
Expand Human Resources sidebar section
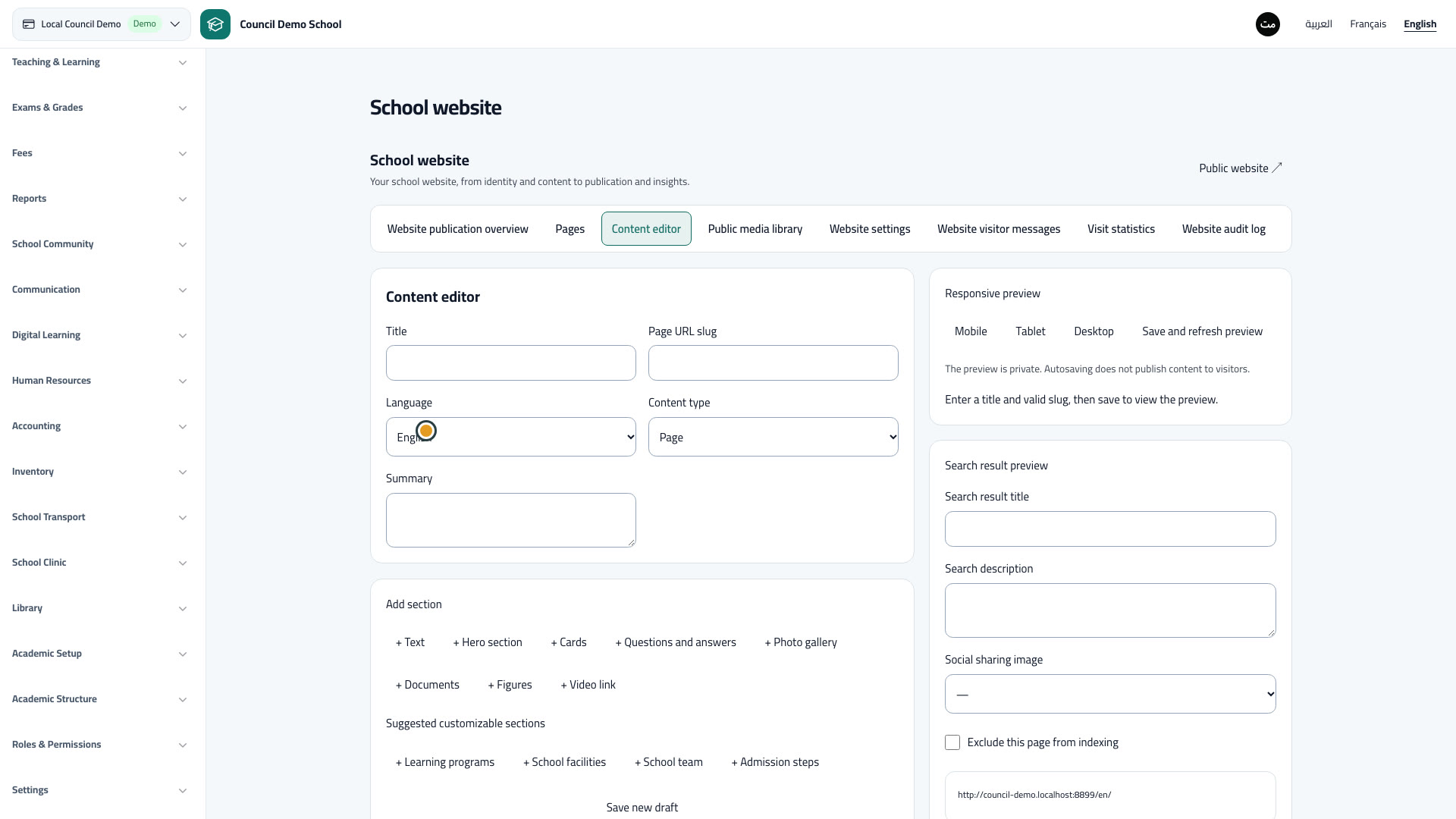[99, 381]
